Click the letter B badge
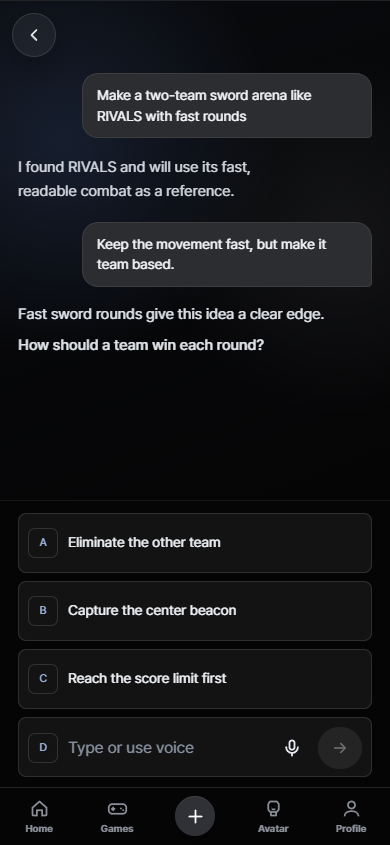This screenshot has width=390, height=845. pyautogui.click(x=43, y=611)
